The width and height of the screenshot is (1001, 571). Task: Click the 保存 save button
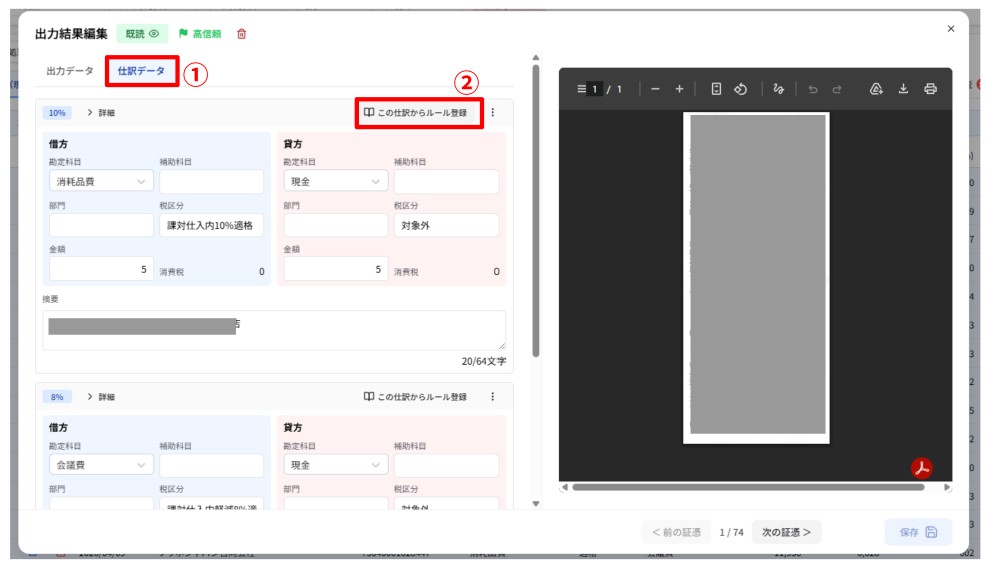click(x=918, y=532)
